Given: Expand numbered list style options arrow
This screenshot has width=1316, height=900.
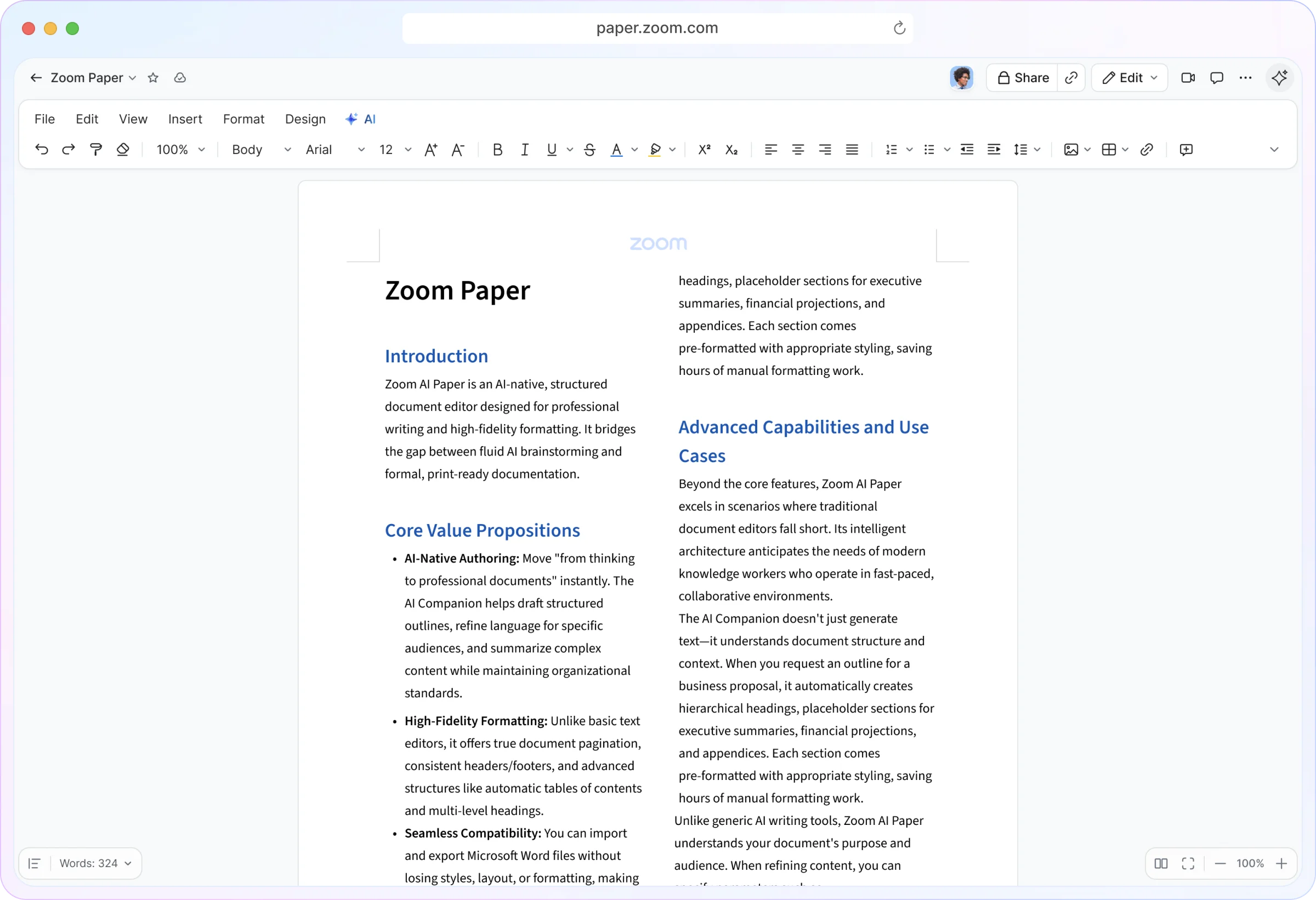Looking at the screenshot, I should (x=910, y=150).
